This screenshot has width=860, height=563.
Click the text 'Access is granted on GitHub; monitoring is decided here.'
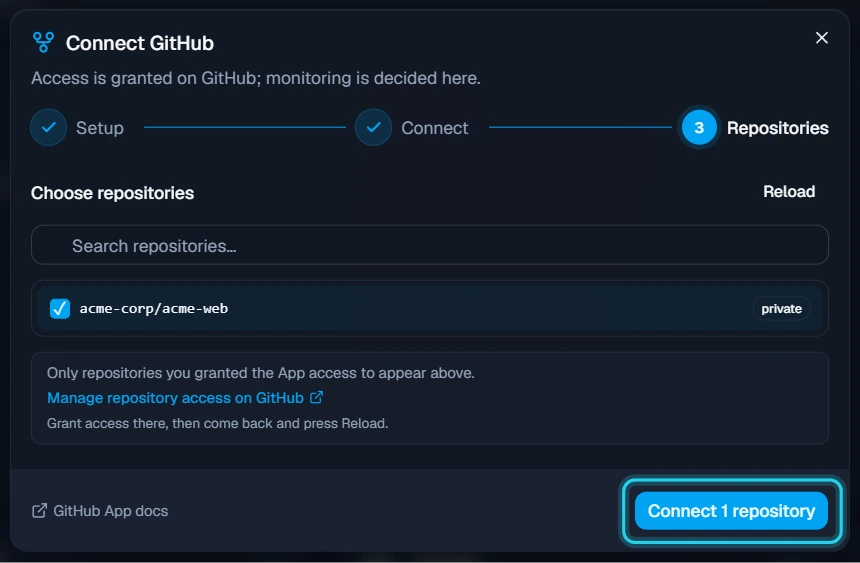(x=256, y=78)
